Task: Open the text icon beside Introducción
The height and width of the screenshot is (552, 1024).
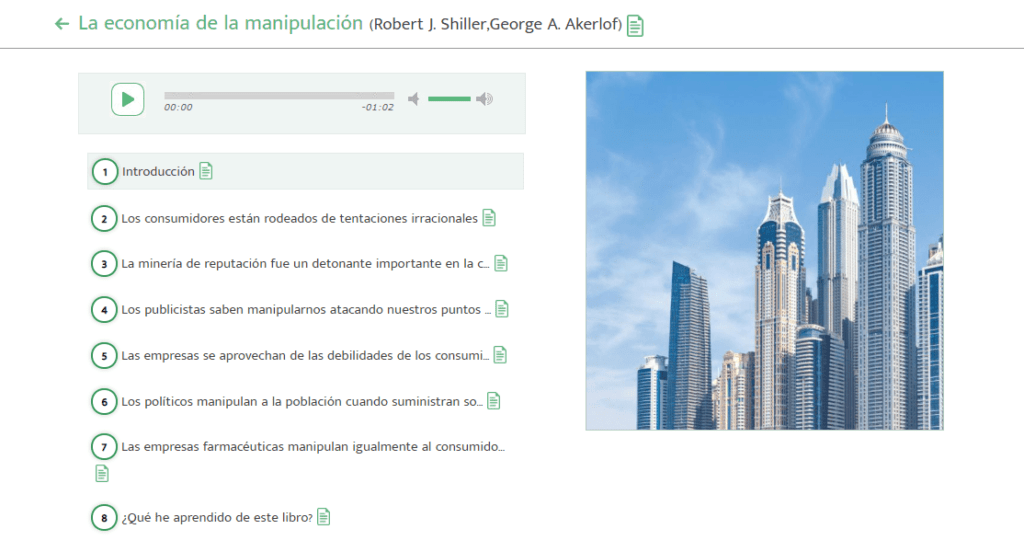Action: point(206,171)
